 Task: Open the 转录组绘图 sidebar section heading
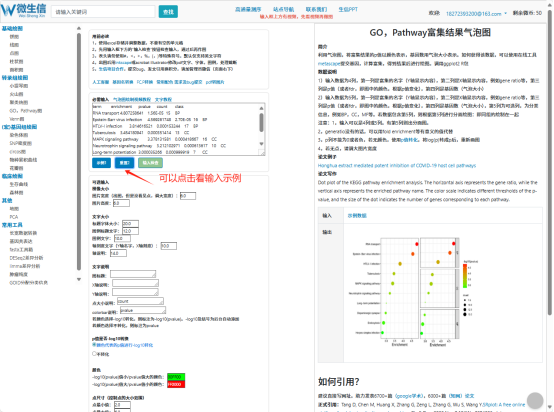tap(15, 78)
